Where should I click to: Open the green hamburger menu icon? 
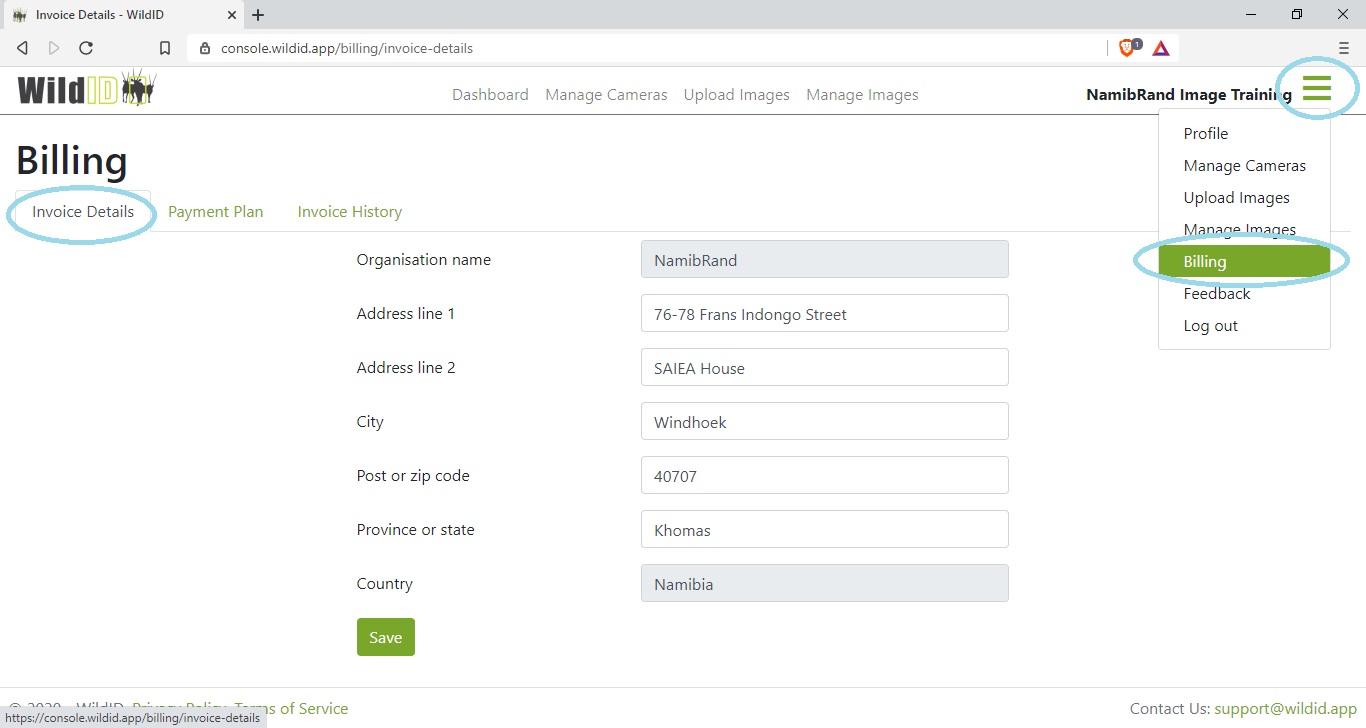pos(1317,88)
